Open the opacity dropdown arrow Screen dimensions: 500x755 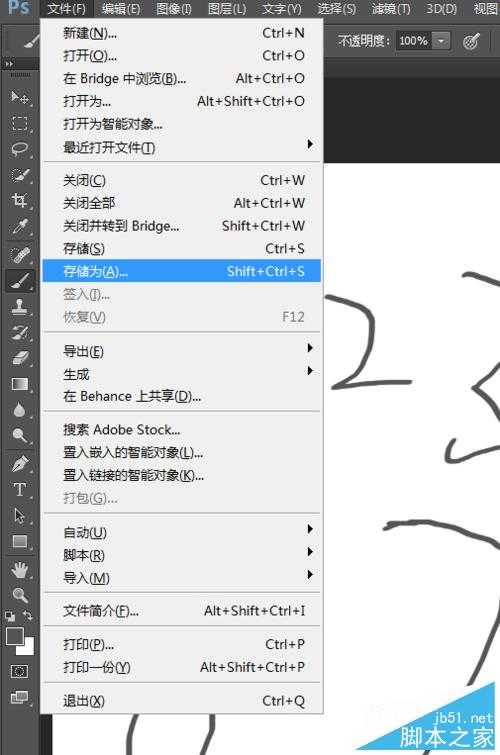(441, 41)
